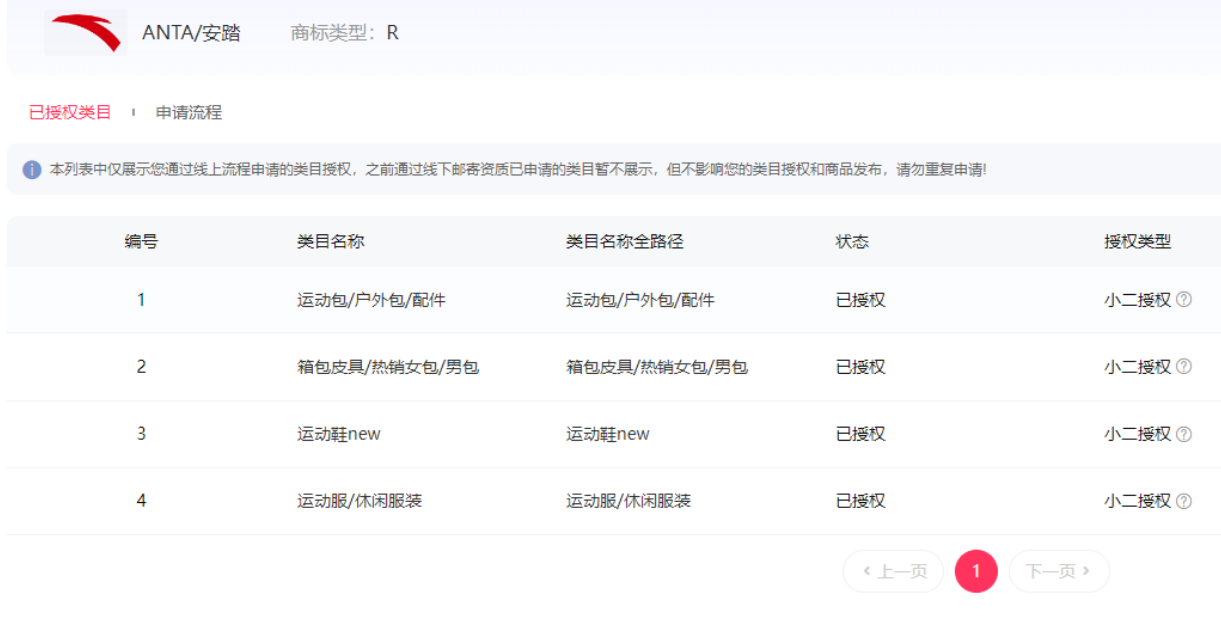The height and width of the screenshot is (642, 1221).
Task: Click help icon beside row 3 小二授权
Action: pos(1184,434)
